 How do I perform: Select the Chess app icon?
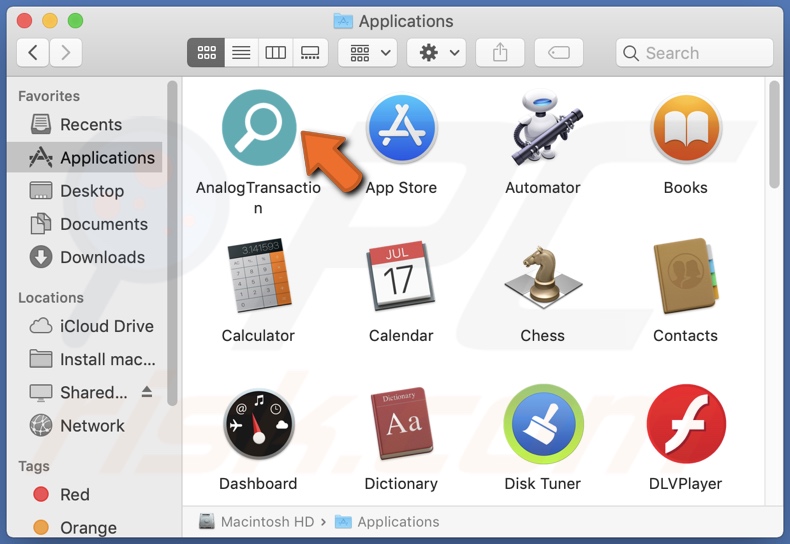pos(543,275)
